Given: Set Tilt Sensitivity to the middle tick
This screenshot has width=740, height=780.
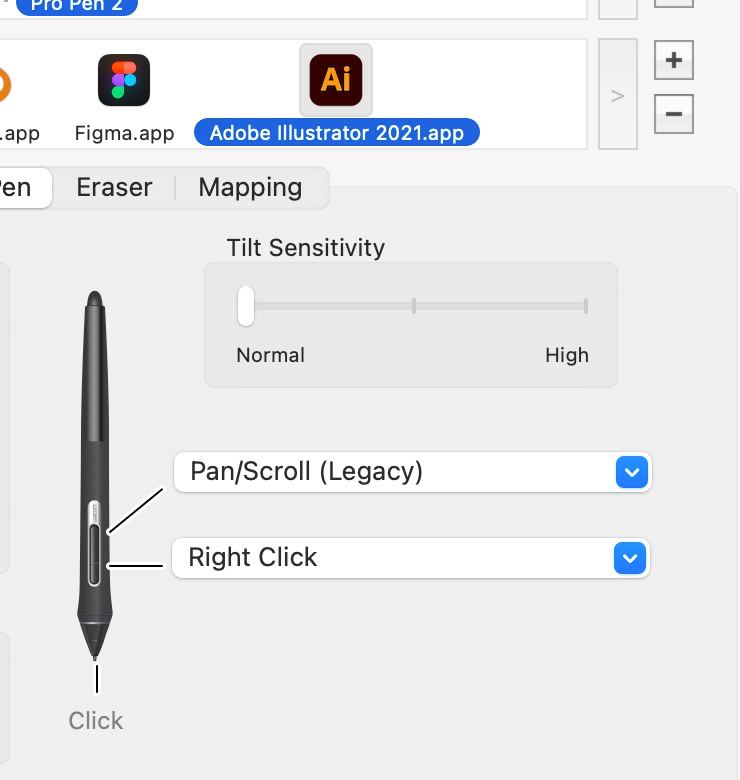Looking at the screenshot, I should point(414,306).
